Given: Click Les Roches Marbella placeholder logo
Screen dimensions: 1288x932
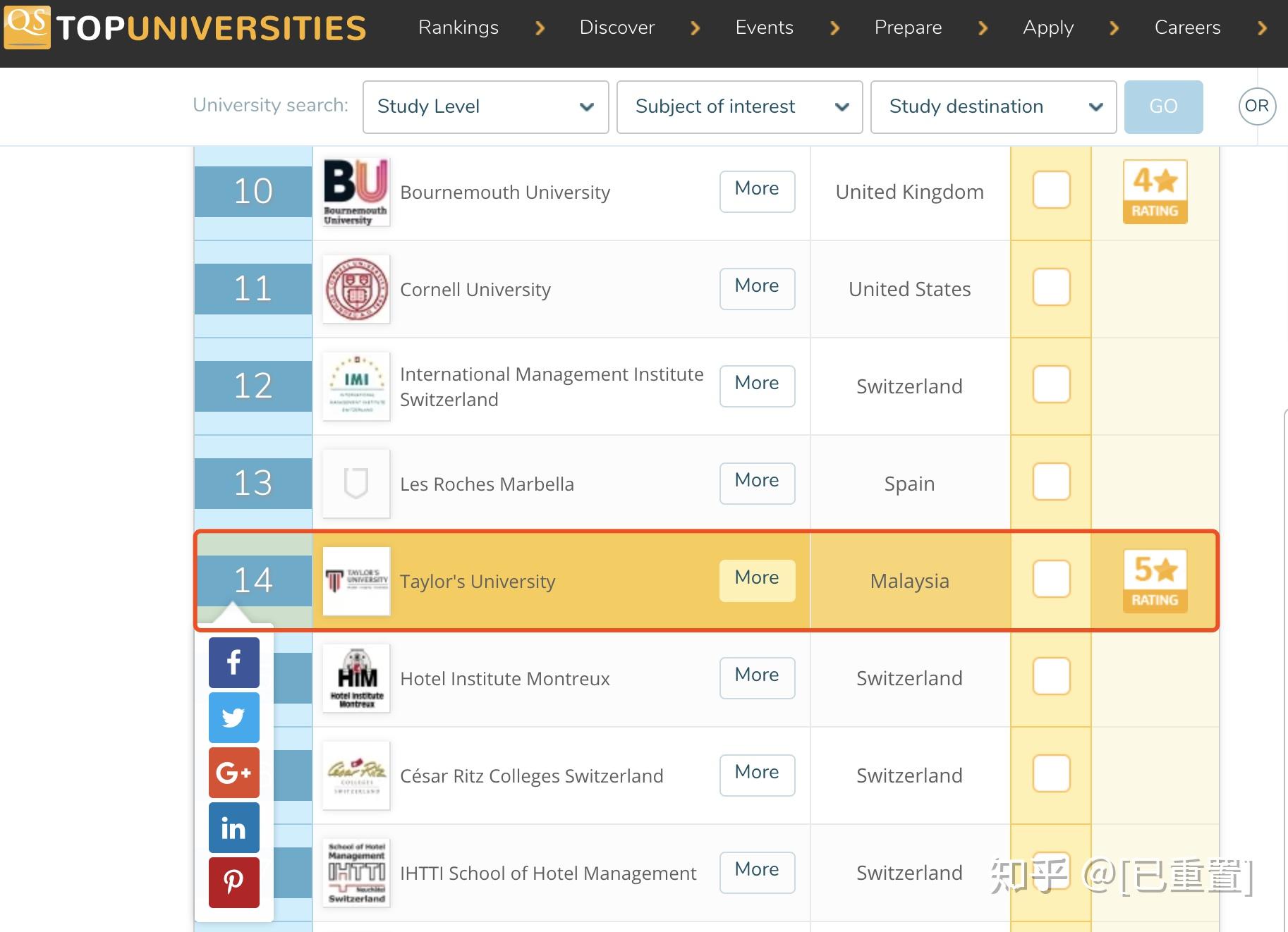Looking at the screenshot, I should click(356, 484).
